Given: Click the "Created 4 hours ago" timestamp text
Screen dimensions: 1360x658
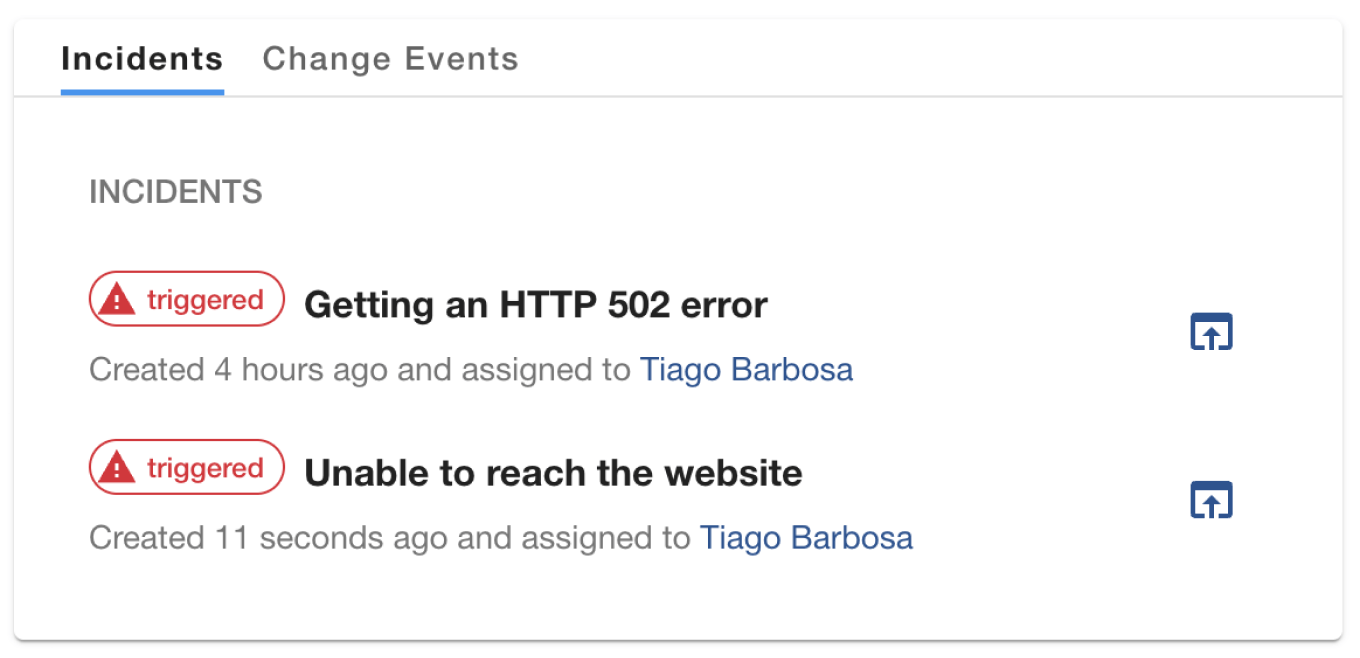Looking at the screenshot, I should [x=238, y=370].
